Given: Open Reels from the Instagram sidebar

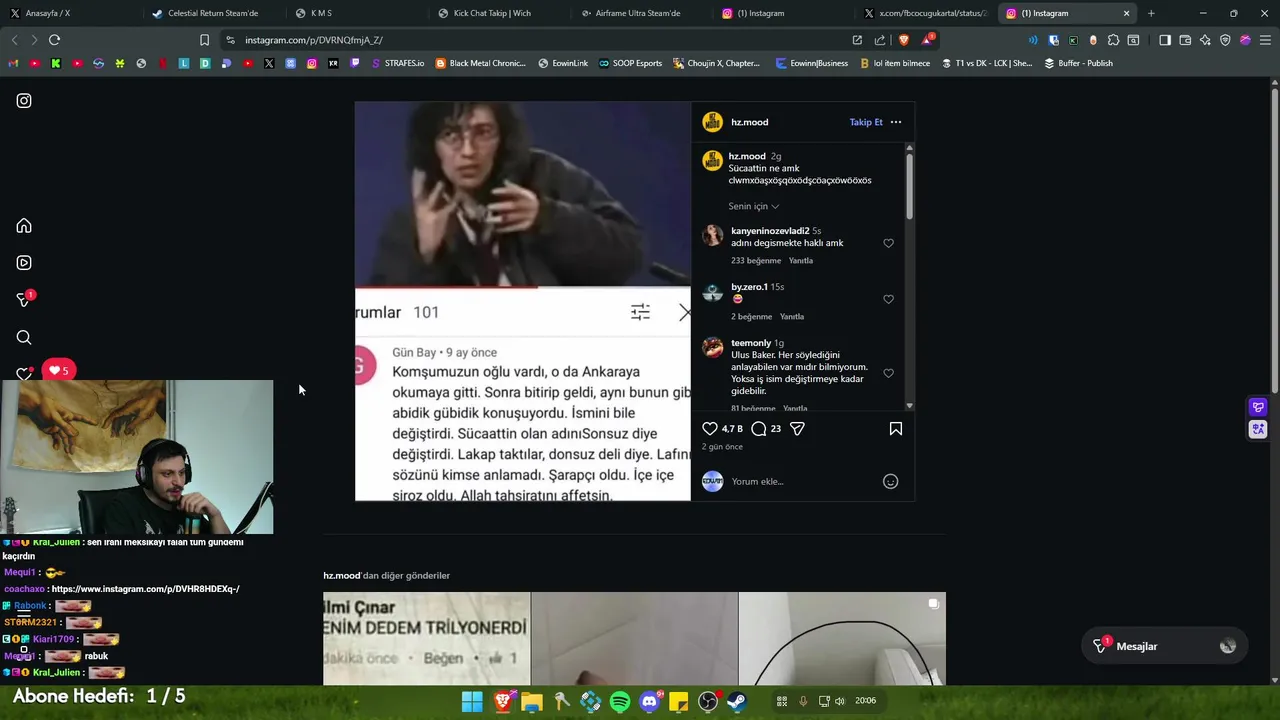Looking at the screenshot, I should point(24,263).
